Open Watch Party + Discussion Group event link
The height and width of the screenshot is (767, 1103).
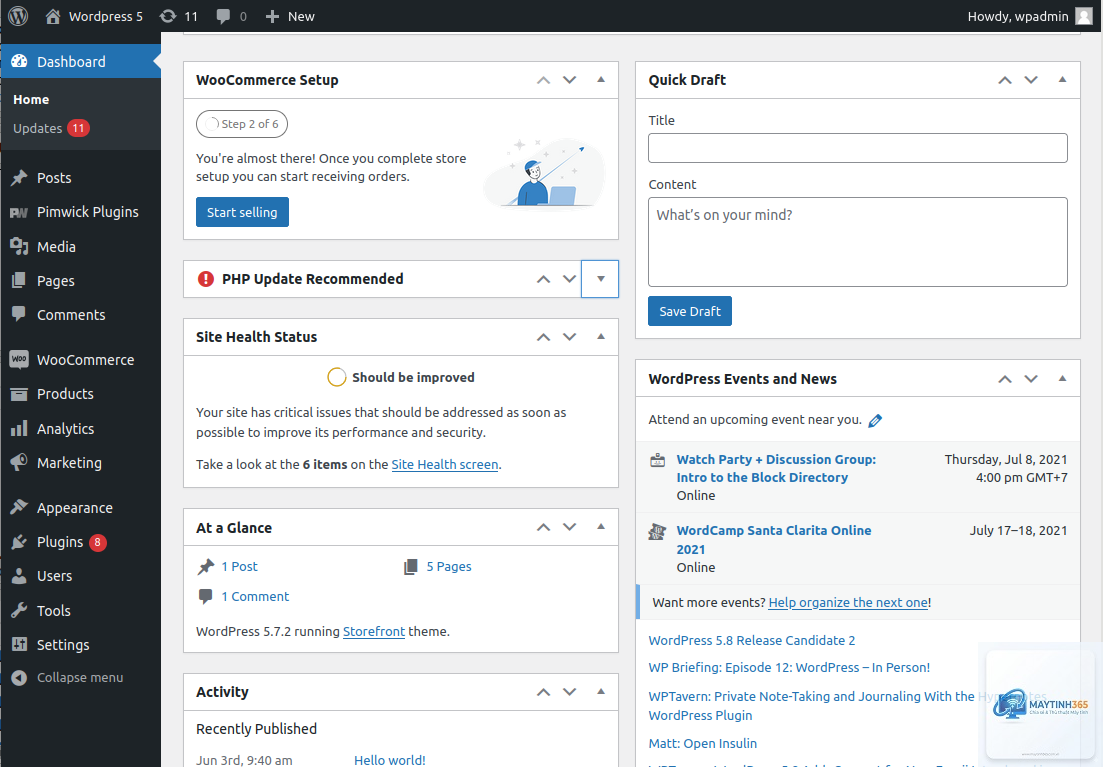[x=776, y=468]
